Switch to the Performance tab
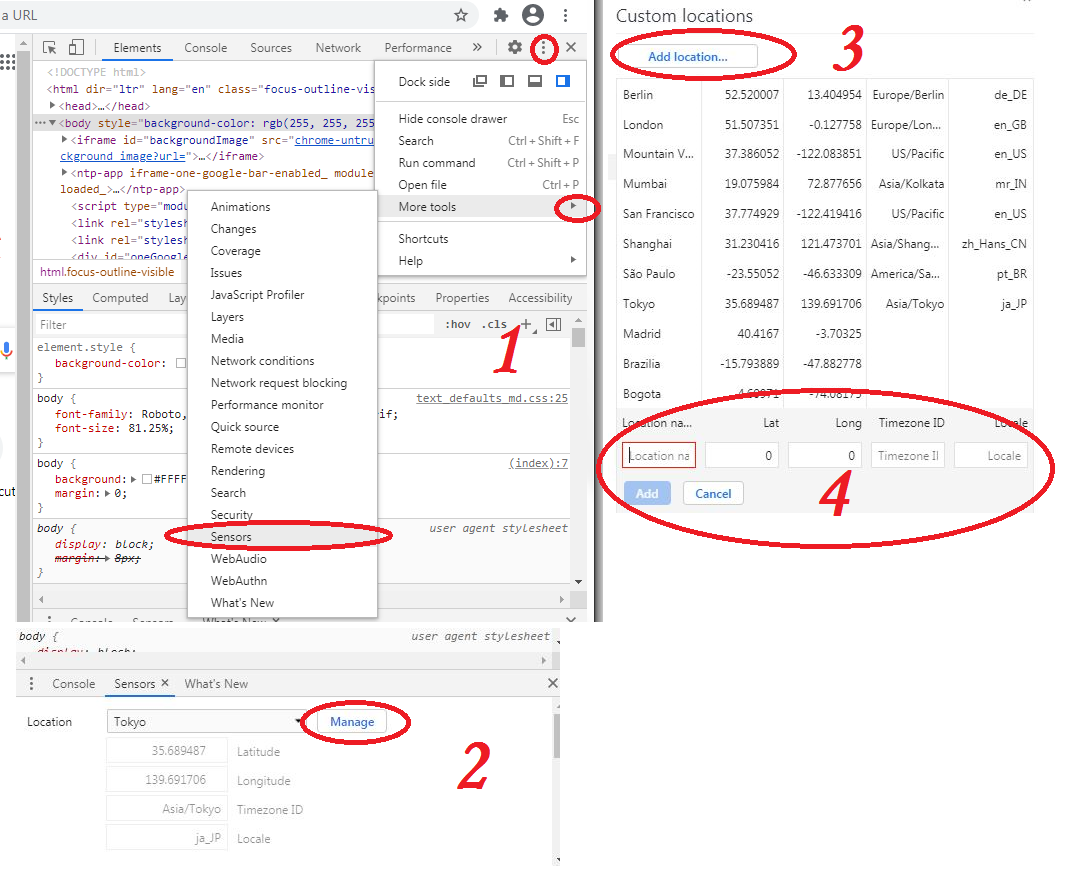Viewport: 1088px width, 869px height. point(418,47)
